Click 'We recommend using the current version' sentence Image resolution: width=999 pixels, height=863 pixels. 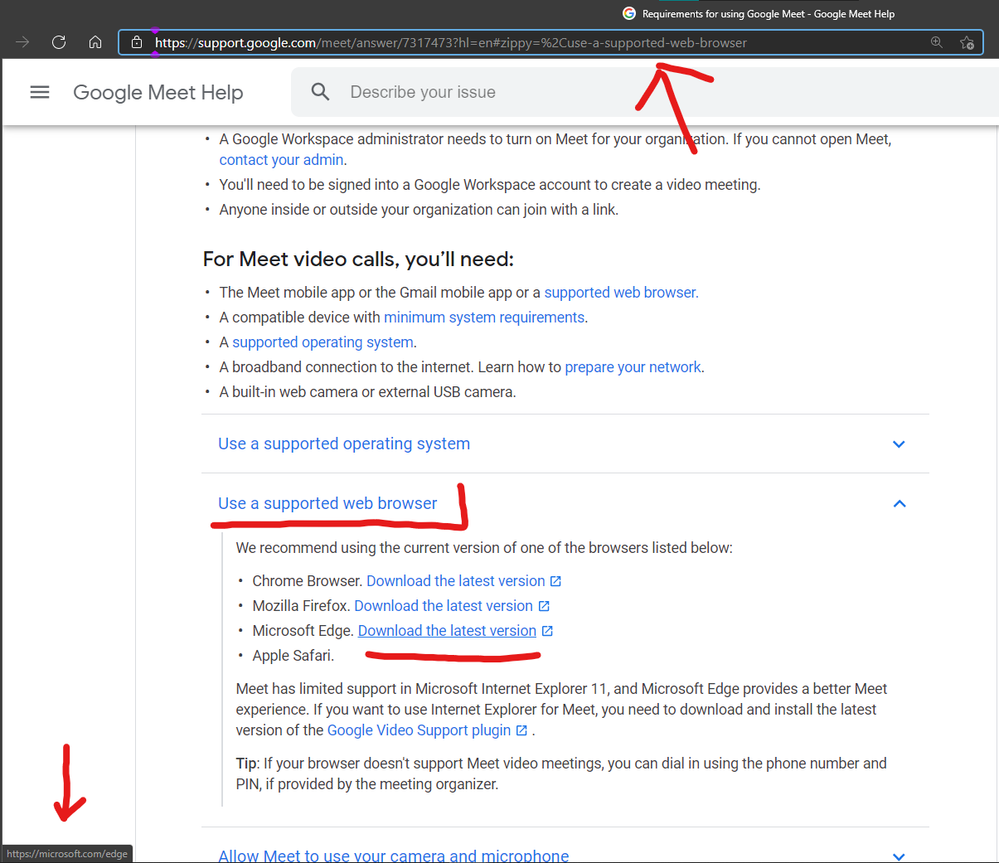(484, 548)
